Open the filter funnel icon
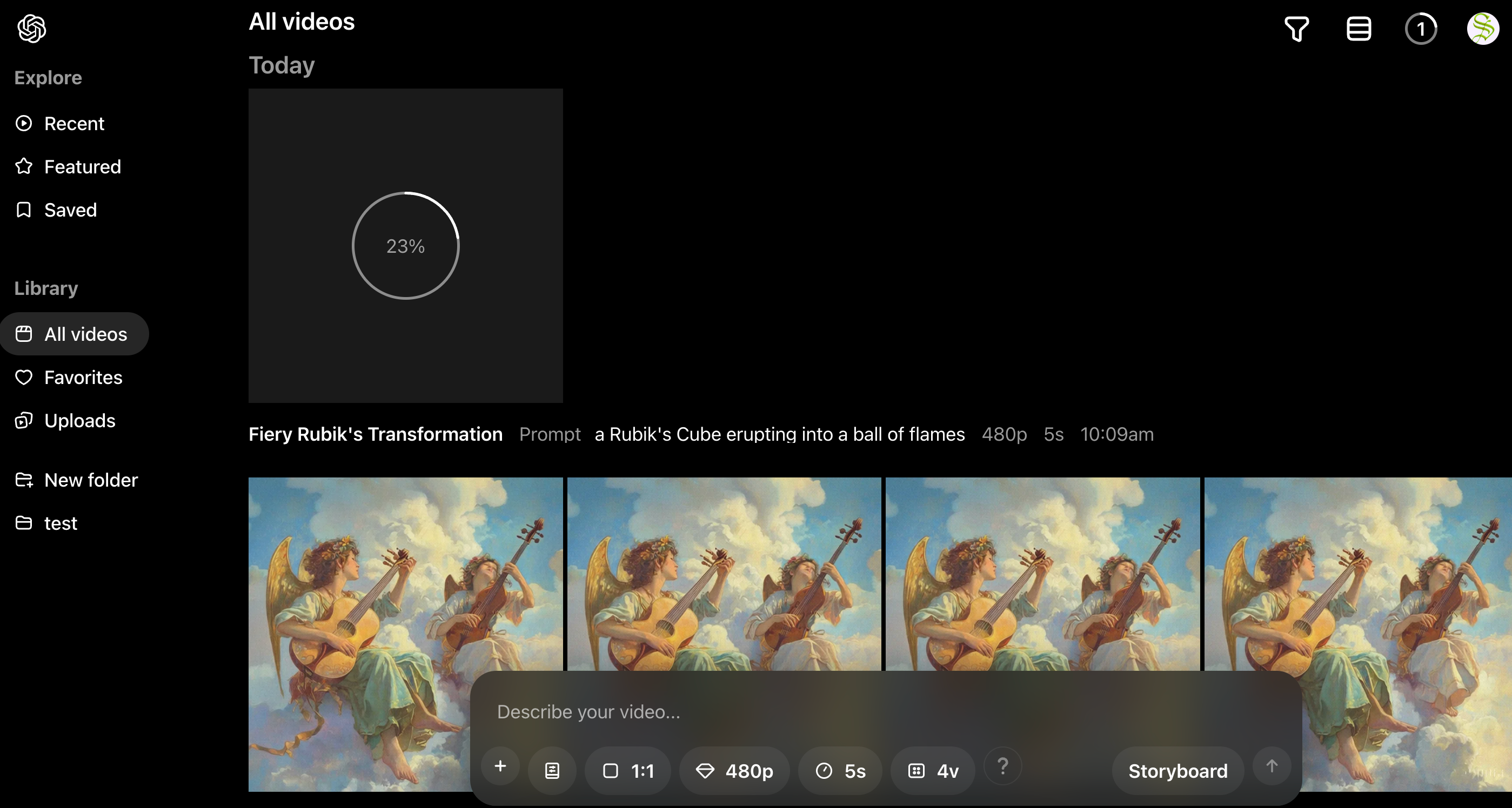 coord(1296,29)
